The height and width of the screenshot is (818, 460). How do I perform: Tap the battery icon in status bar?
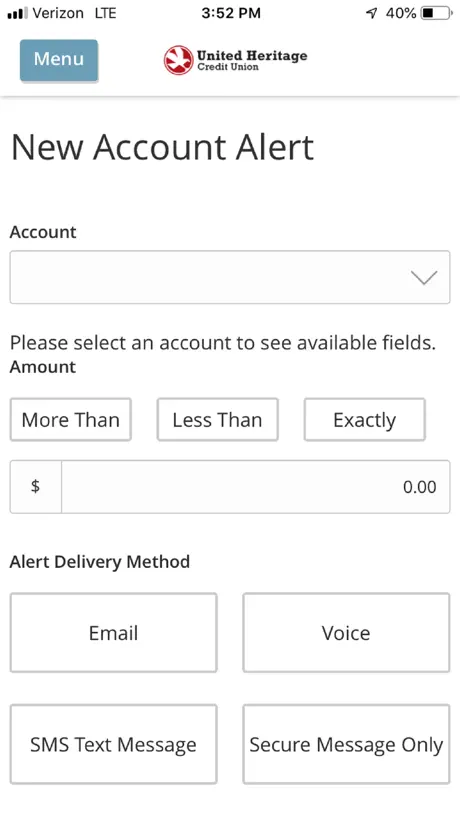tap(437, 14)
